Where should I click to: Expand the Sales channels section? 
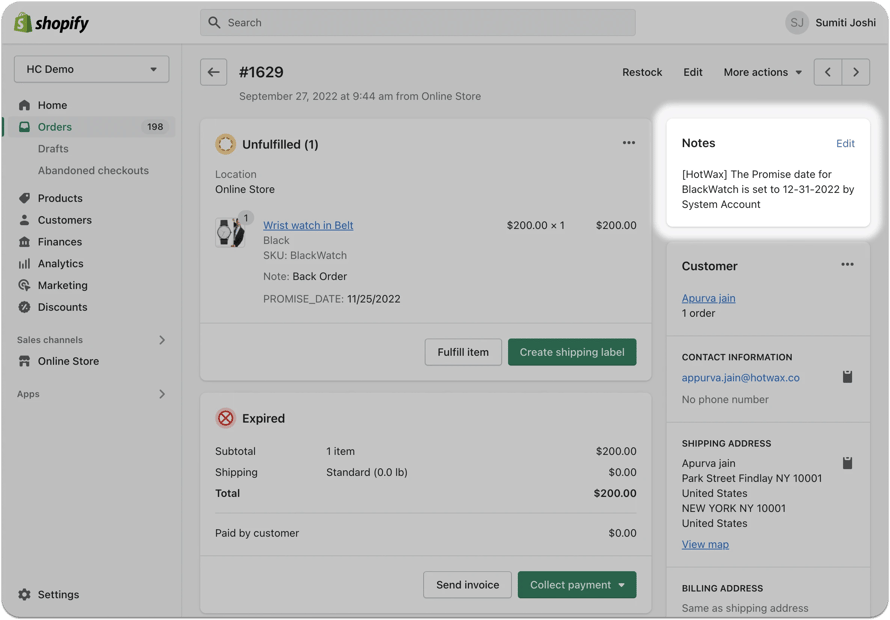click(x=162, y=340)
